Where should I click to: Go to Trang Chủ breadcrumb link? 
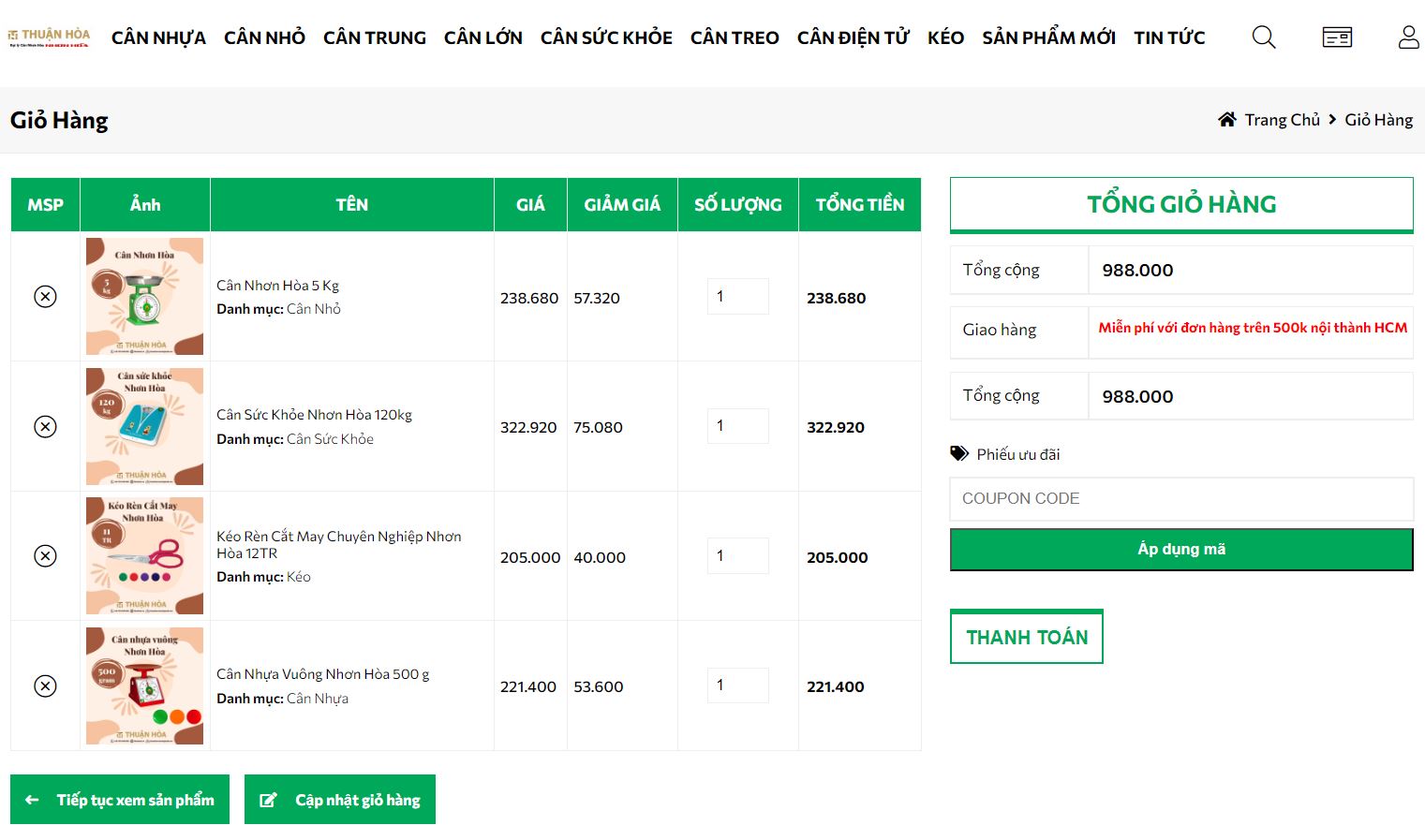pos(1282,120)
